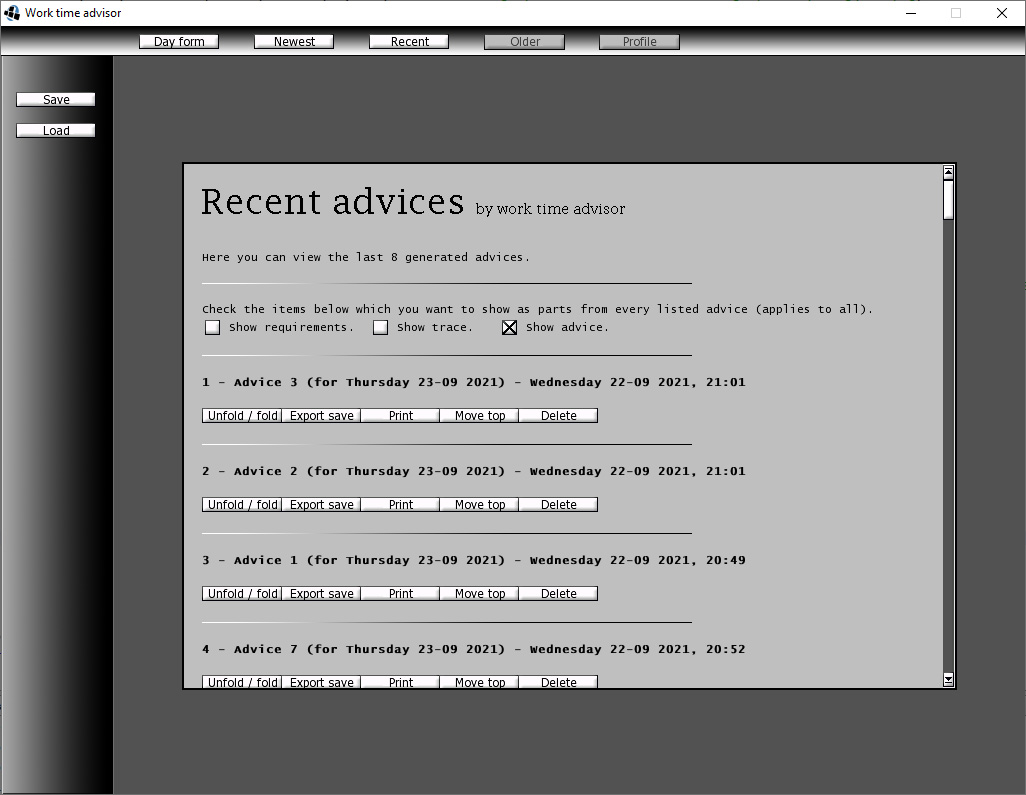
Task: Move Advice 1 to top
Action: 480,593
